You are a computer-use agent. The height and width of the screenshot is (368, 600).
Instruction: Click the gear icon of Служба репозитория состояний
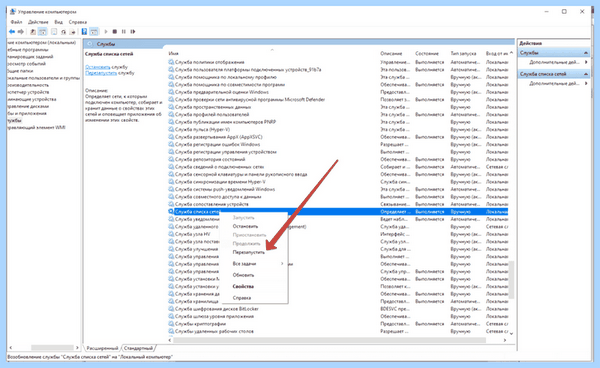click(171, 159)
